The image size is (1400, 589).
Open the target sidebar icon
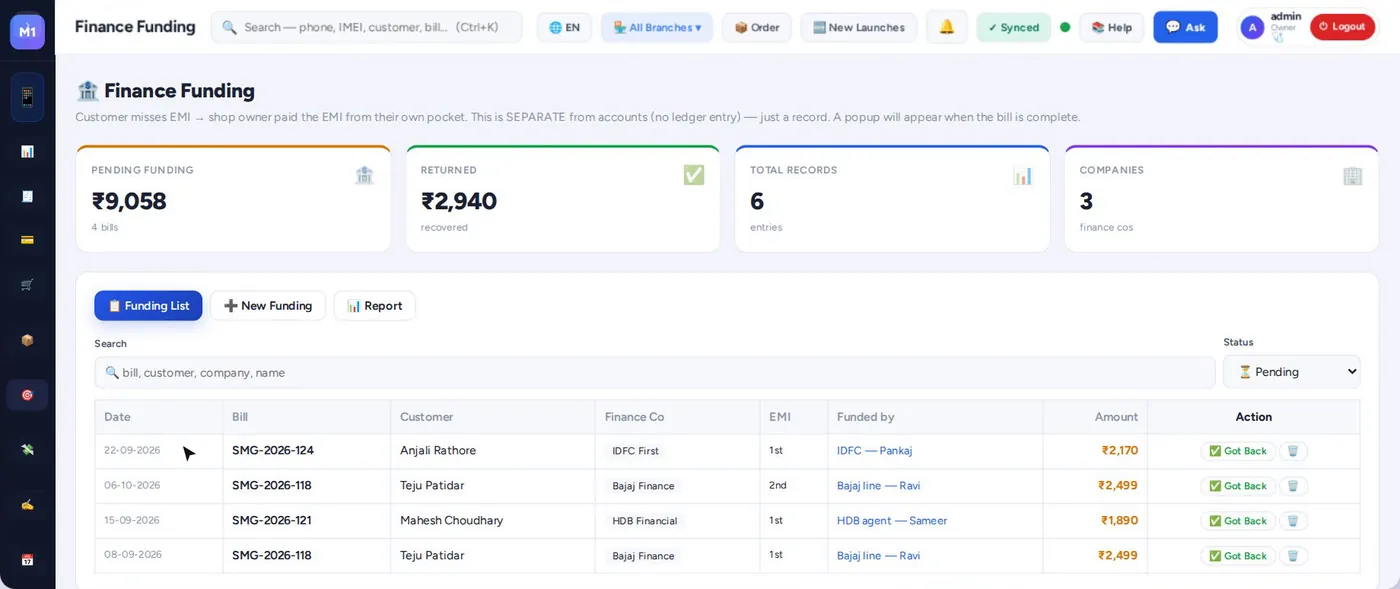click(x=27, y=395)
